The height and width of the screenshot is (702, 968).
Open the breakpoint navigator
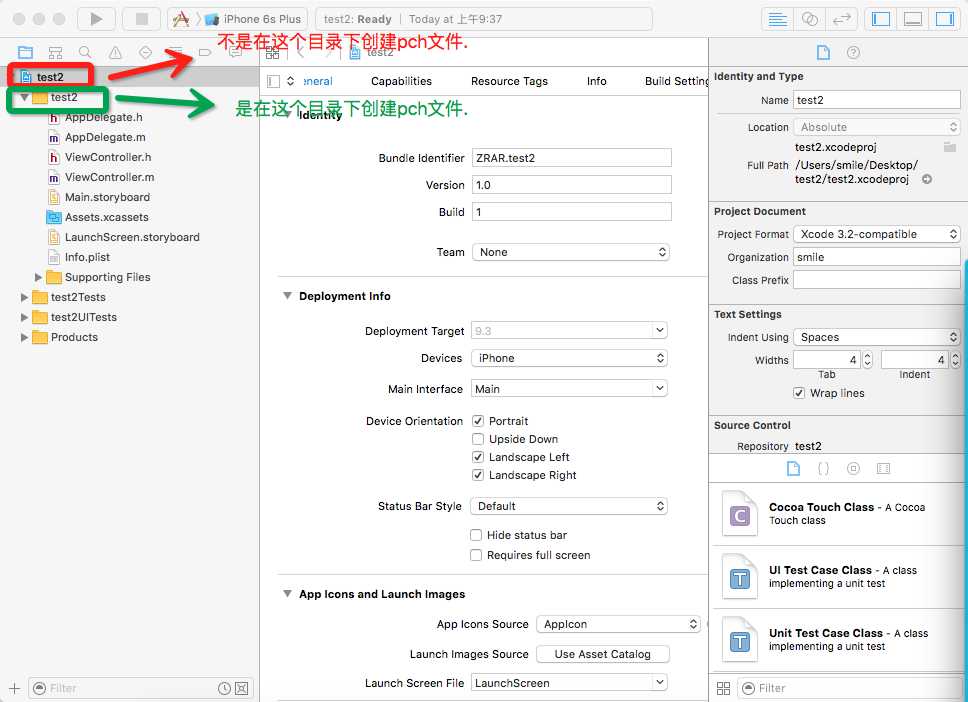pos(205,52)
